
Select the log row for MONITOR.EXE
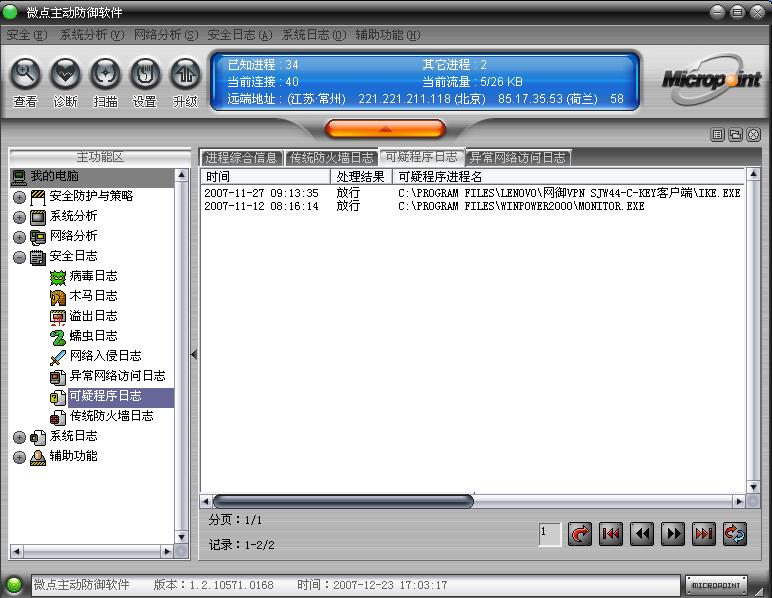coord(473,206)
